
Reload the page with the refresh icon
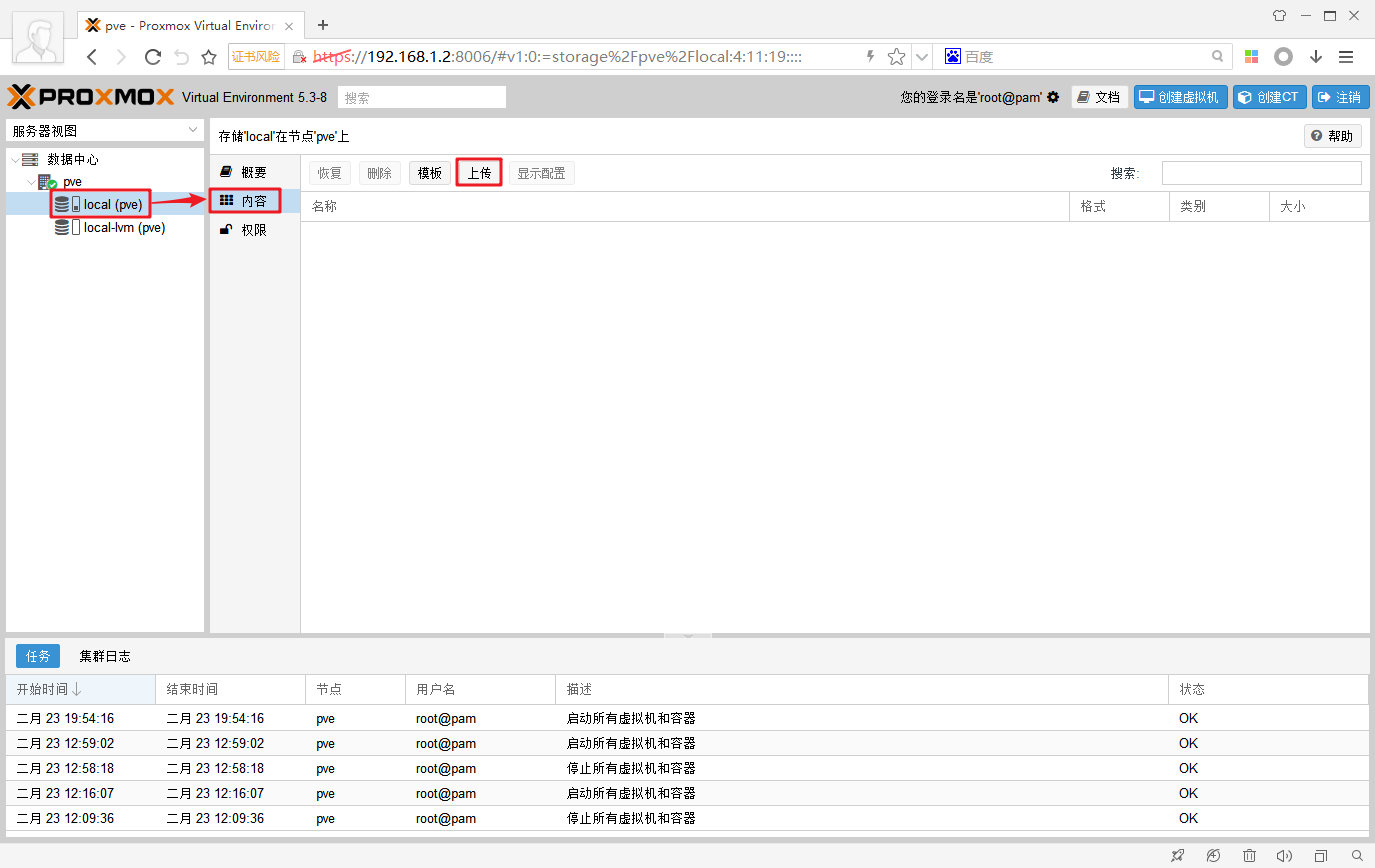tap(153, 57)
